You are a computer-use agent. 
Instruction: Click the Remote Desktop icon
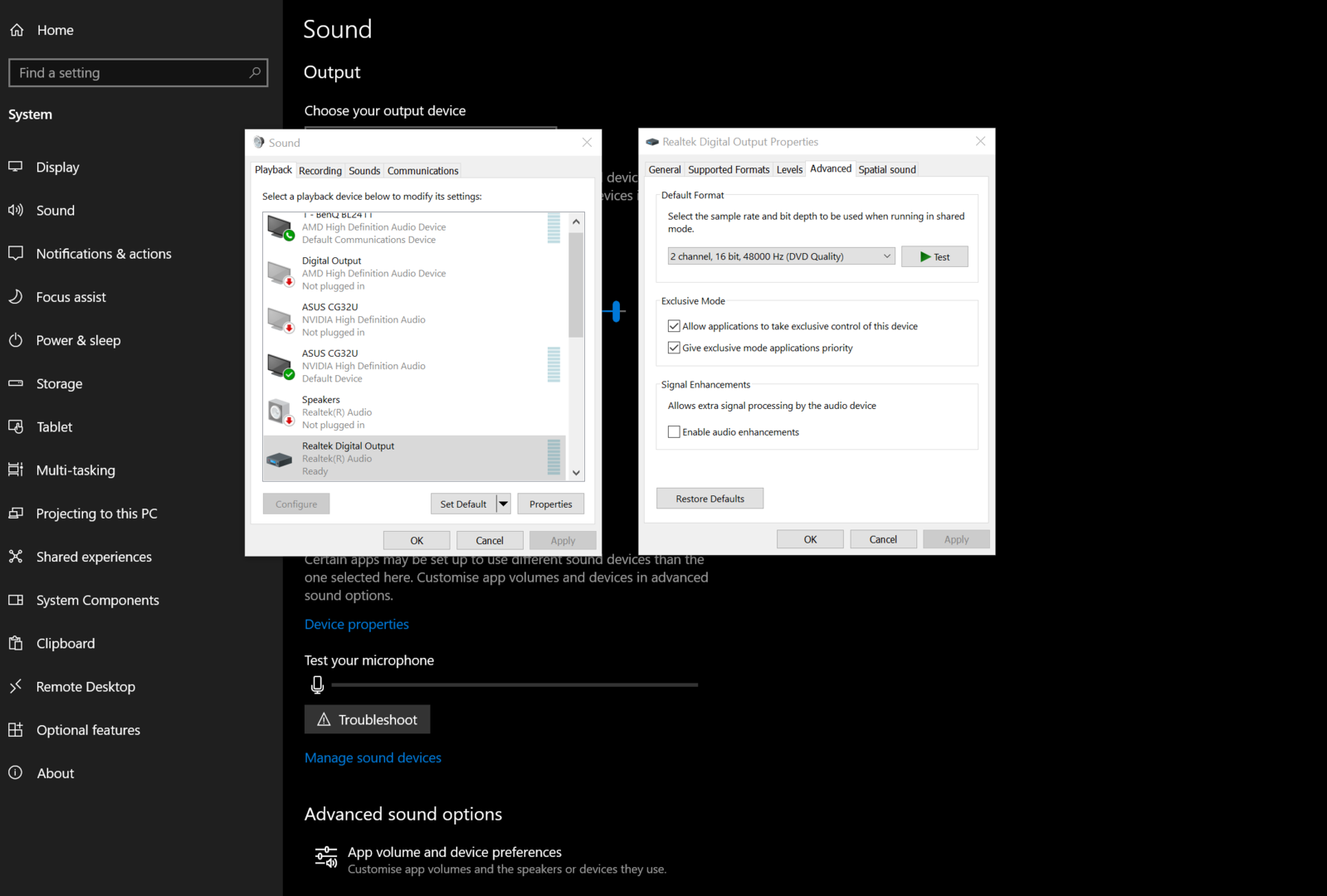pyautogui.click(x=16, y=686)
